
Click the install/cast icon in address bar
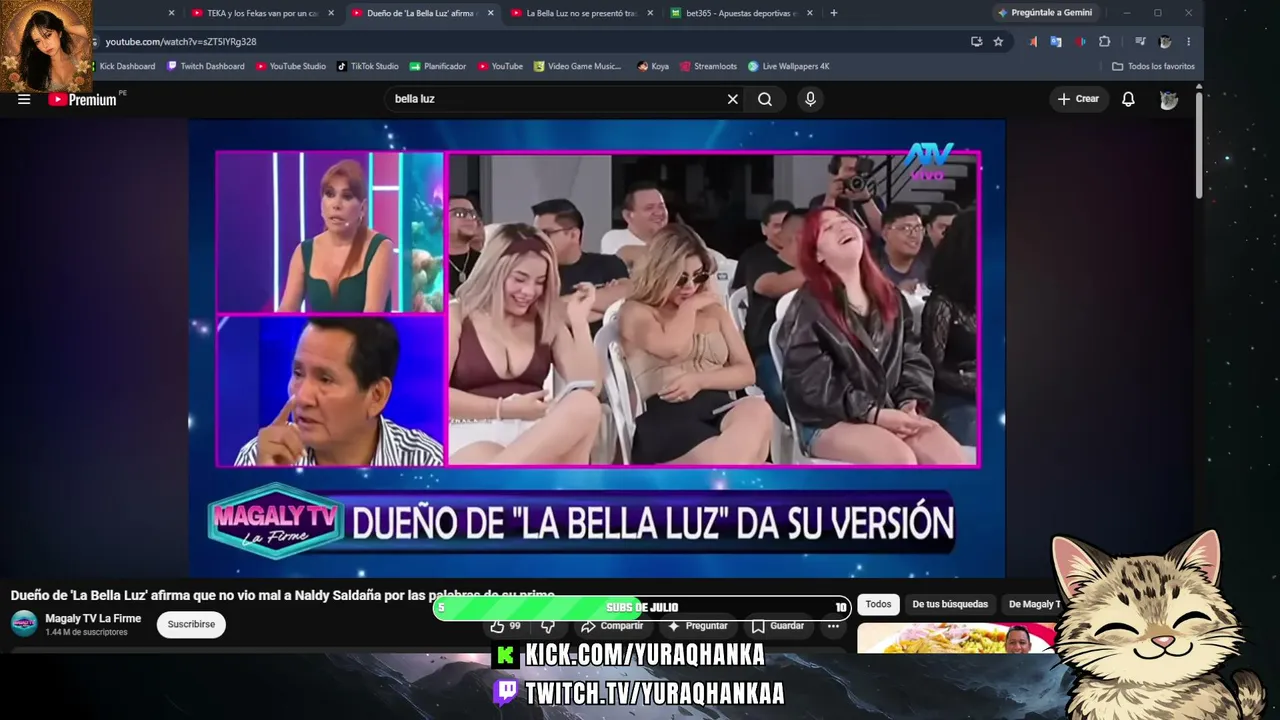pyautogui.click(x=976, y=42)
